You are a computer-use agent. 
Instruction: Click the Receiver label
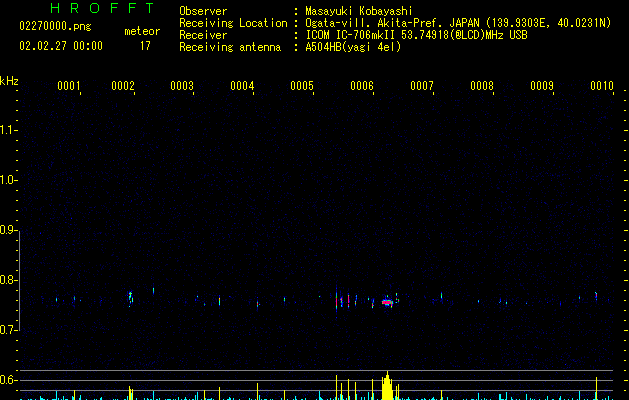pos(203,35)
